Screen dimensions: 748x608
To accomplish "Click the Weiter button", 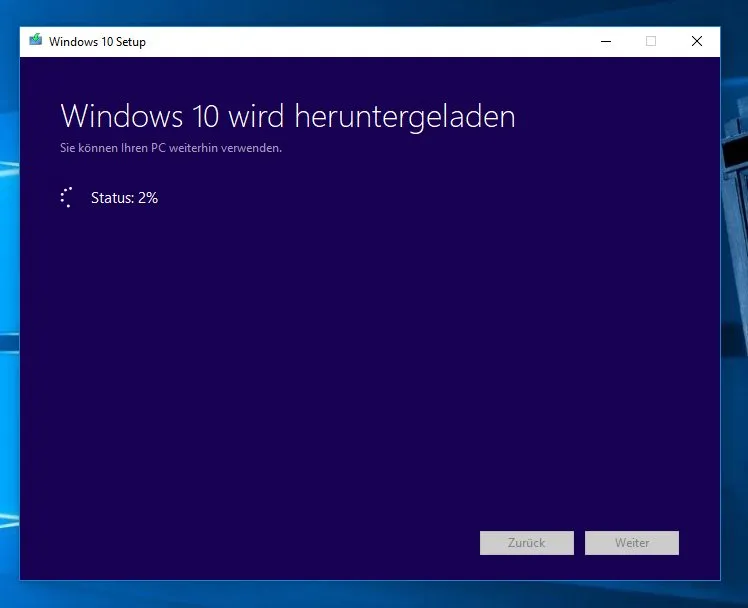I will (632, 543).
